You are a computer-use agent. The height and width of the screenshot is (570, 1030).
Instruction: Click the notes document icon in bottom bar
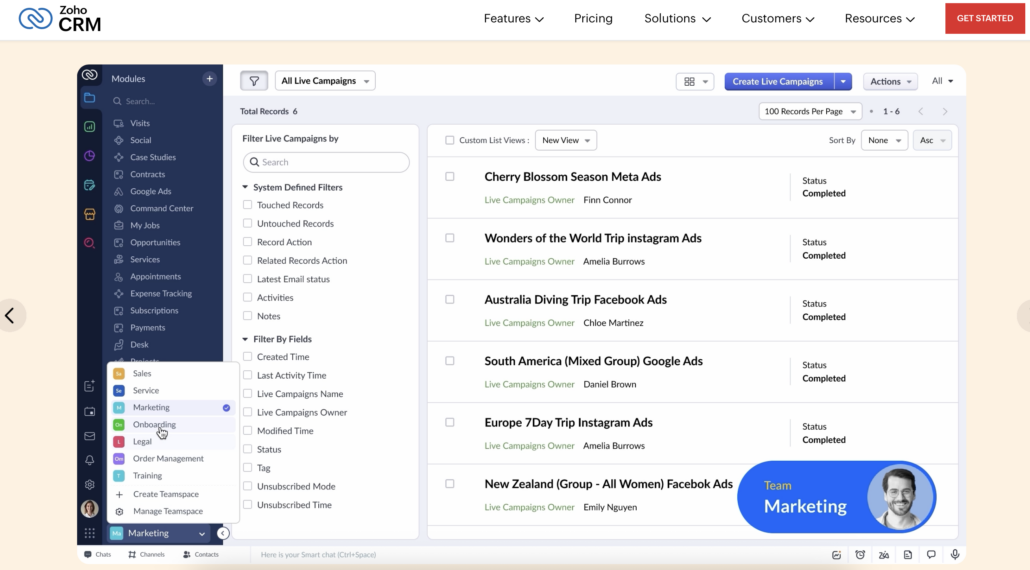coord(907,555)
